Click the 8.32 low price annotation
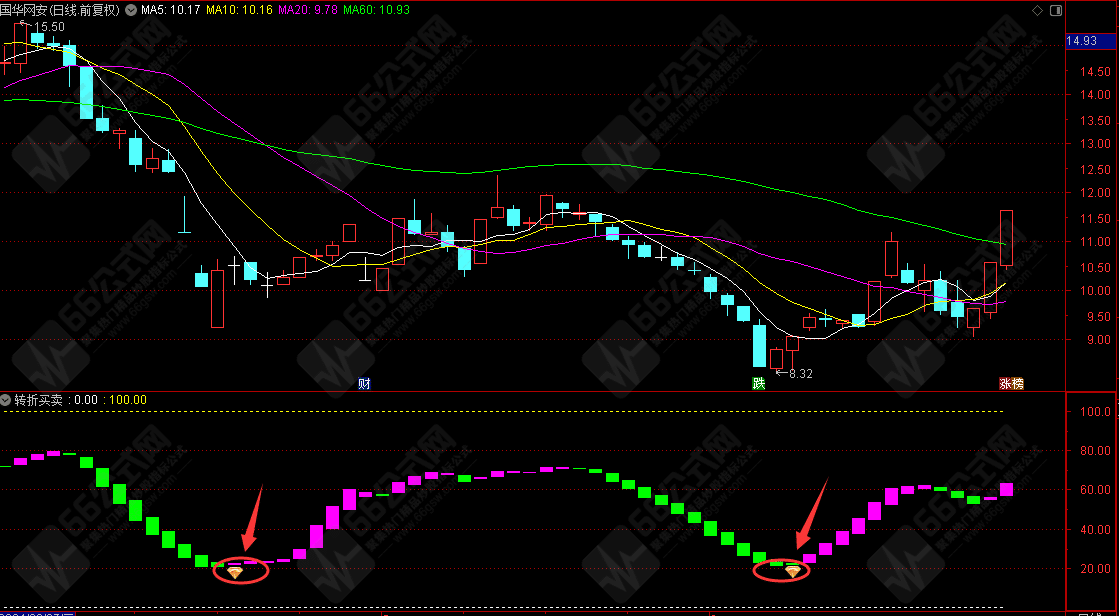The width and height of the screenshot is (1119, 616). [800, 373]
